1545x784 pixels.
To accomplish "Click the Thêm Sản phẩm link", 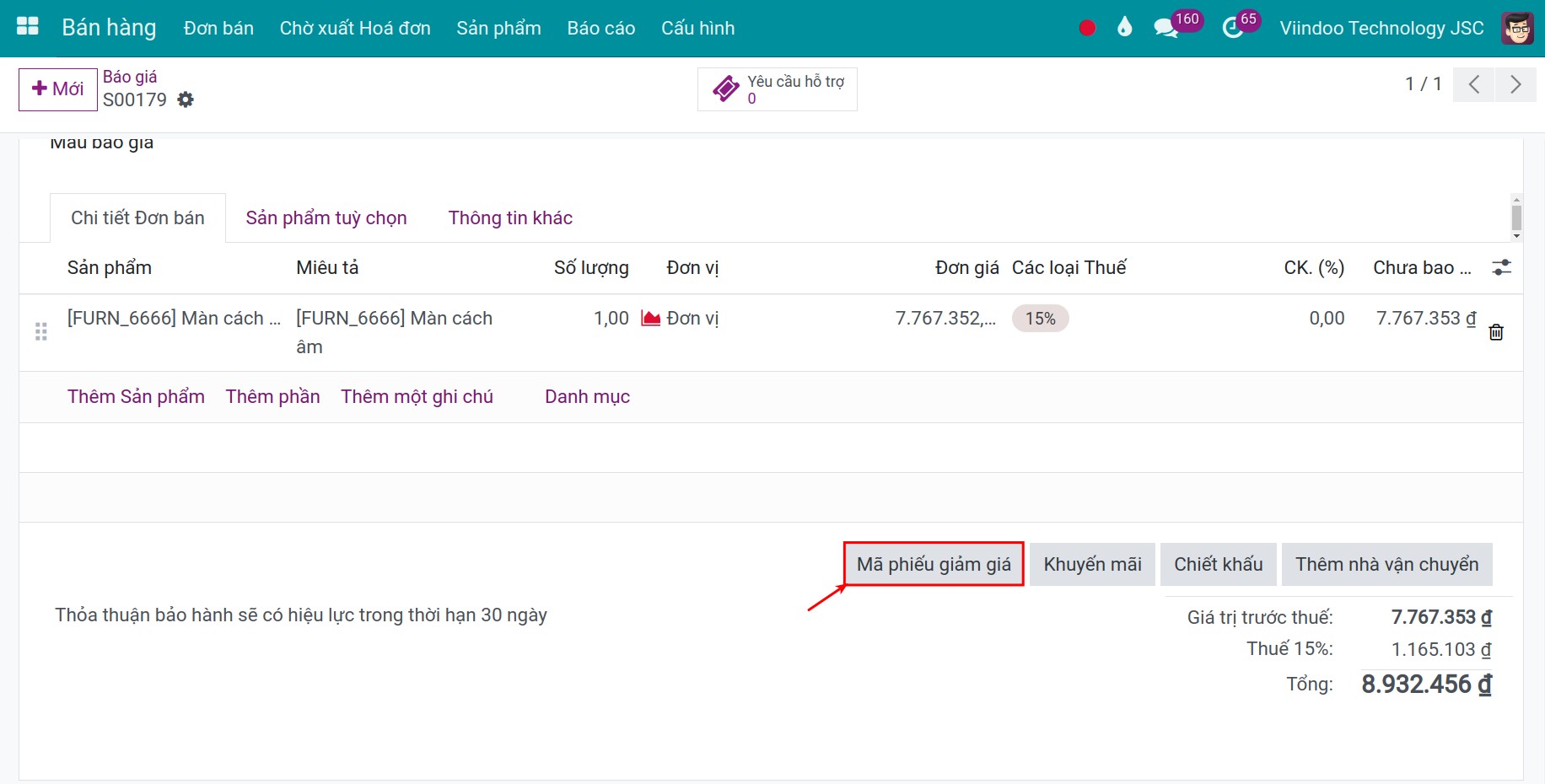I will pos(136,397).
